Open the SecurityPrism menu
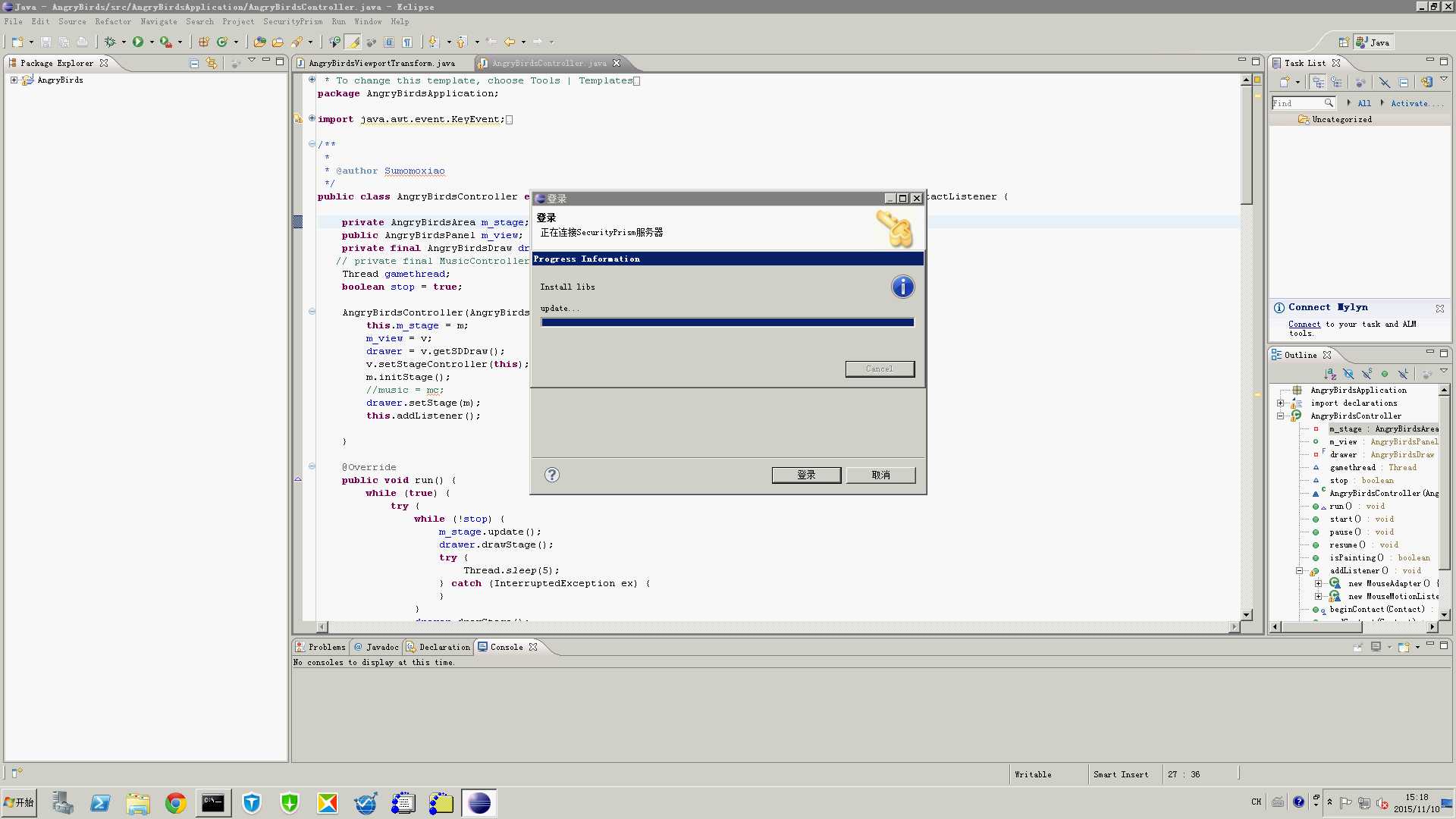 [x=293, y=22]
